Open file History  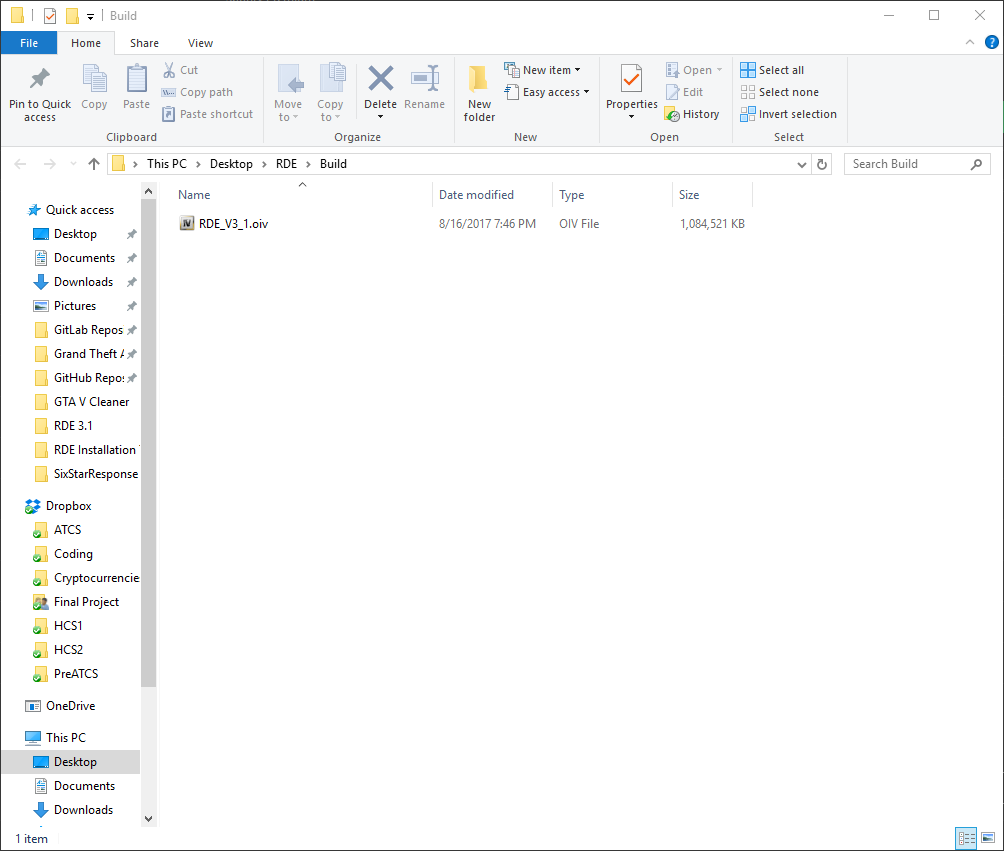[692, 114]
